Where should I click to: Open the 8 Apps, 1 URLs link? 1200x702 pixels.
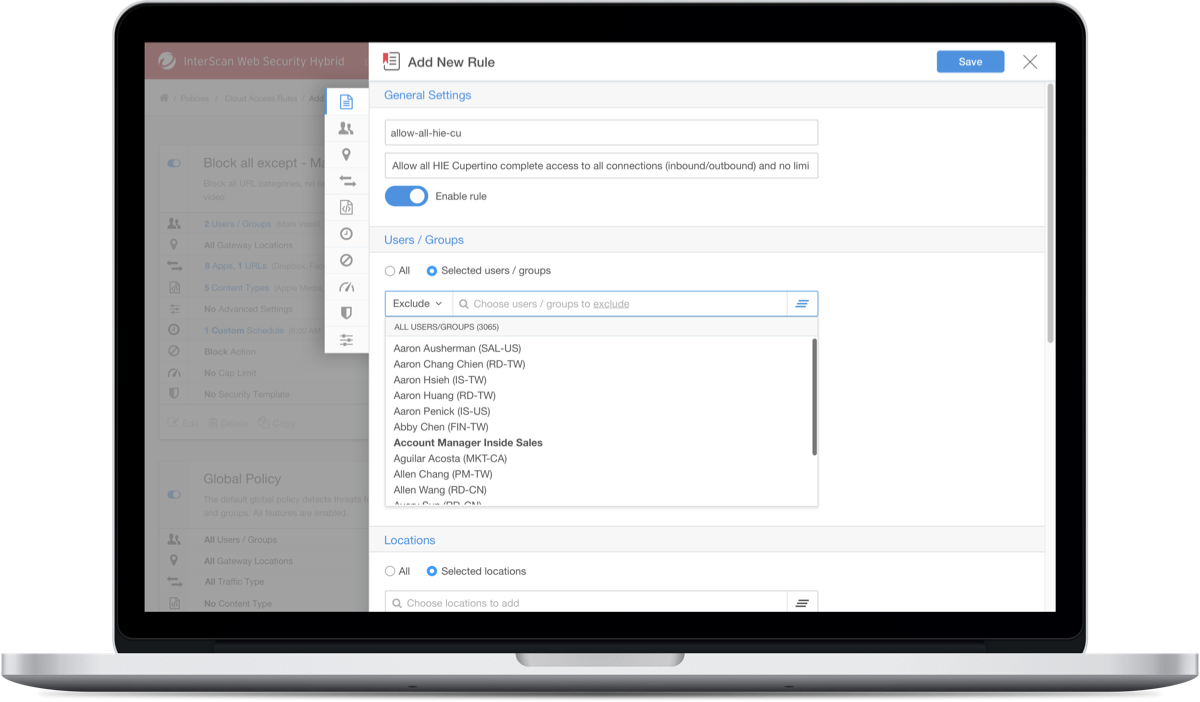(x=236, y=266)
